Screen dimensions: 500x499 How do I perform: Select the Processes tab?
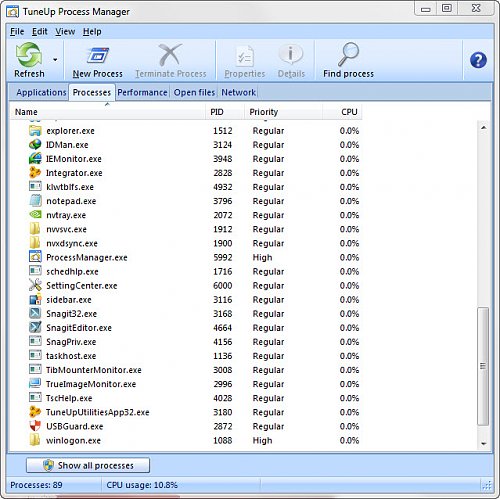click(x=92, y=92)
